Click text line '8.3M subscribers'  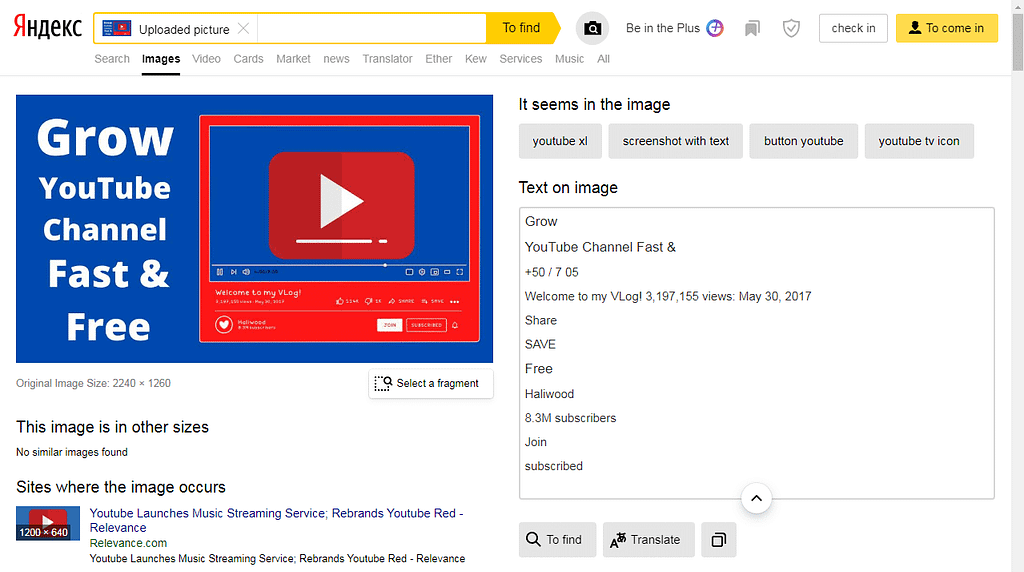[570, 418]
